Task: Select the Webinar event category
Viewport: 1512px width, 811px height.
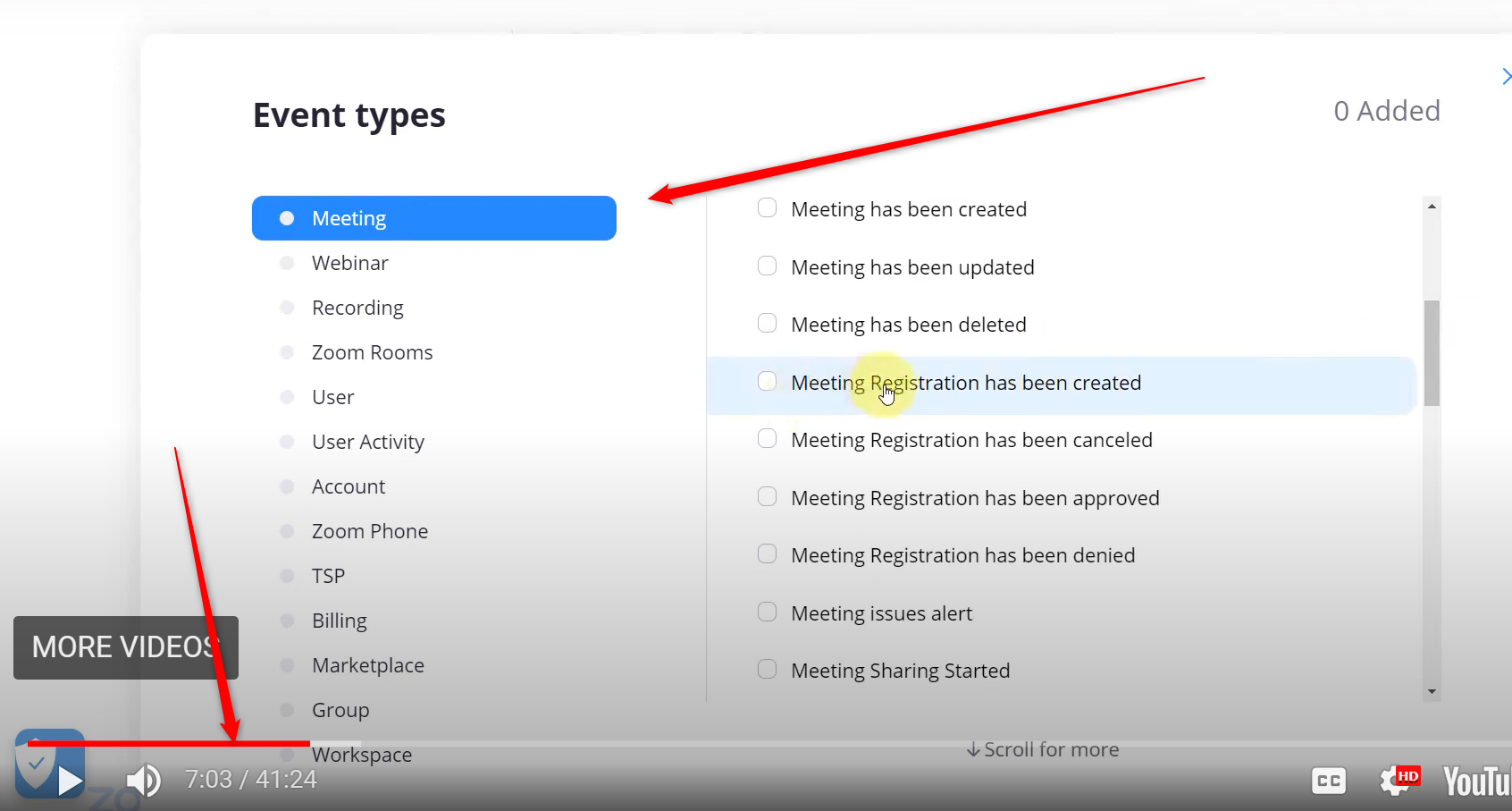Action: 349,263
